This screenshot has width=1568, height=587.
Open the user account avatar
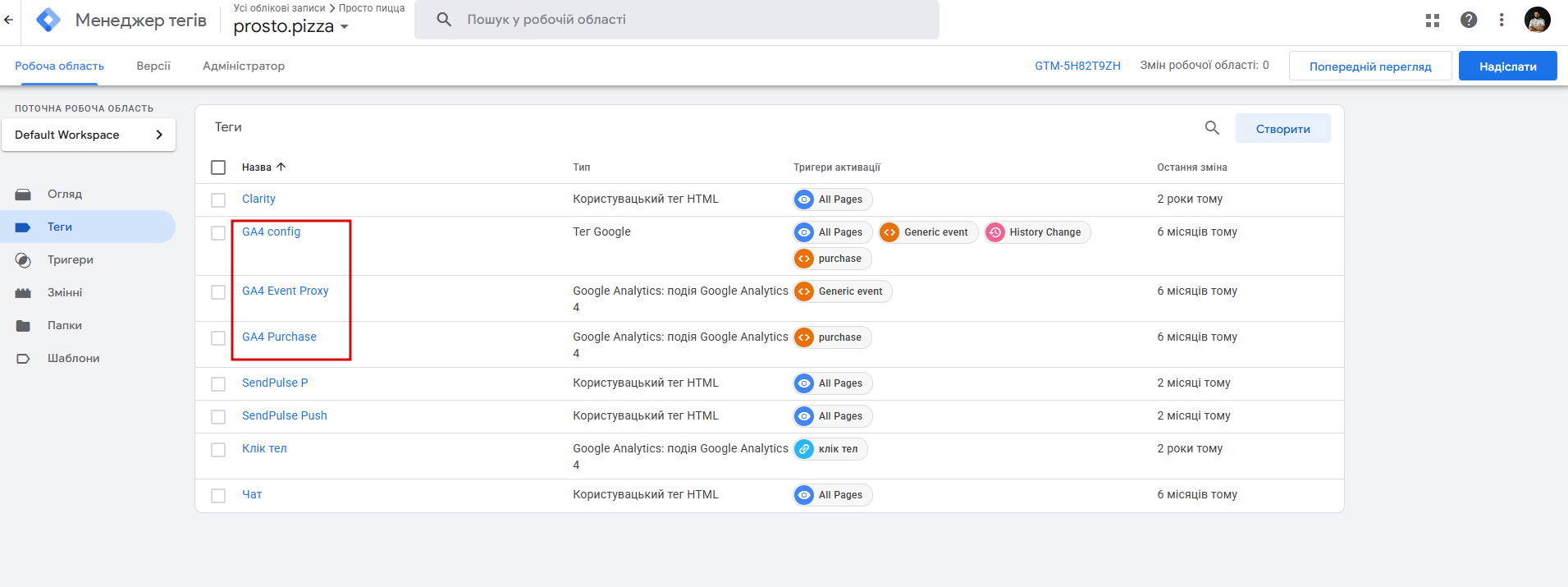(1538, 20)
